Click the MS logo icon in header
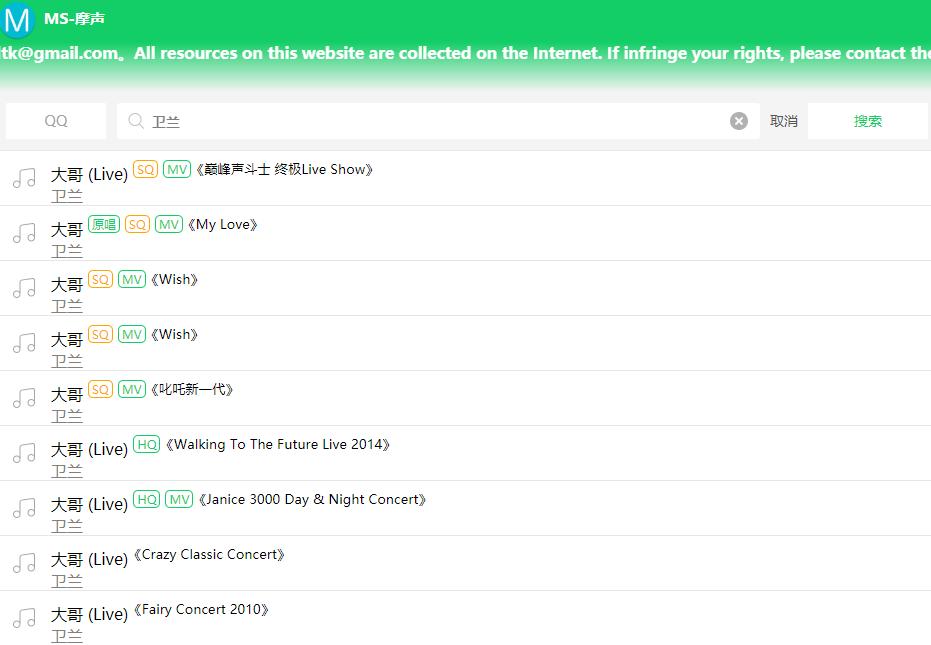 (x=17, y=19)
